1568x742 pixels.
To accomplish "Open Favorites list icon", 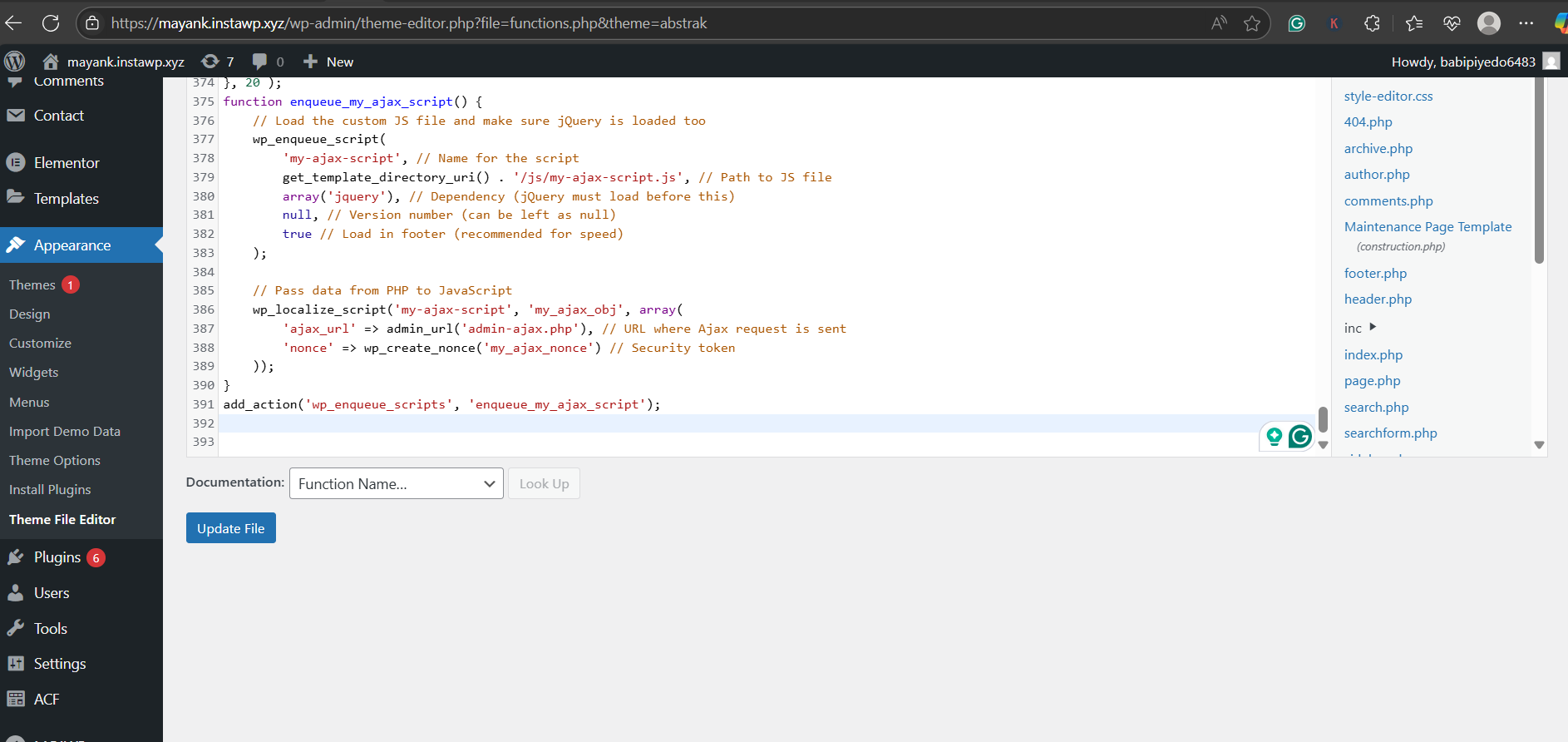I will coord(1414,23).
